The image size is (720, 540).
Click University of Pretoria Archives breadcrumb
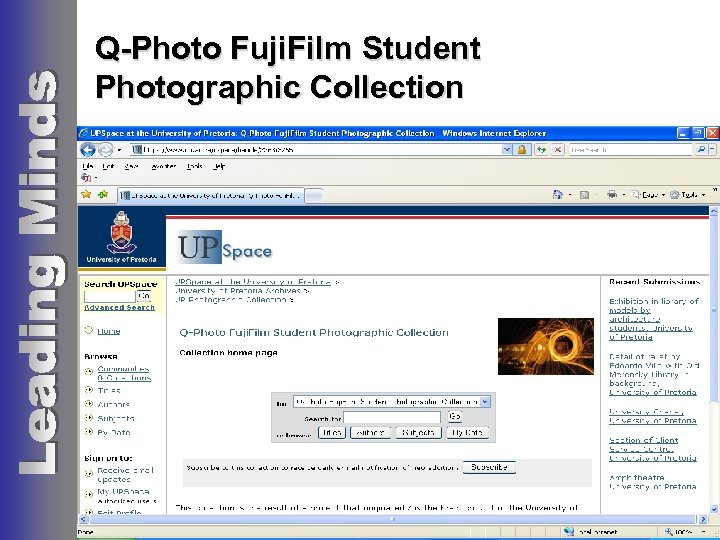[239, 291]
